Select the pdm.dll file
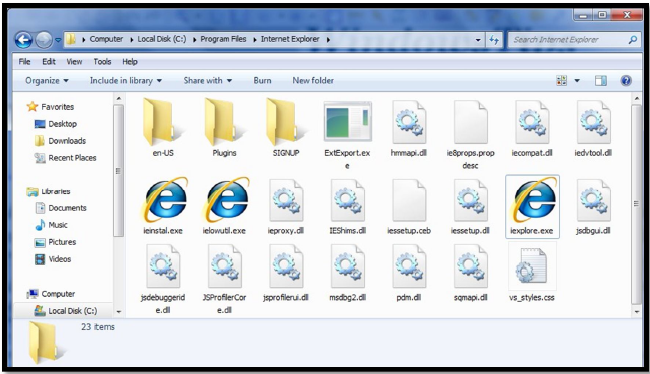The height and width of the screenshot is (374, 650). click(x=409, y=273)
